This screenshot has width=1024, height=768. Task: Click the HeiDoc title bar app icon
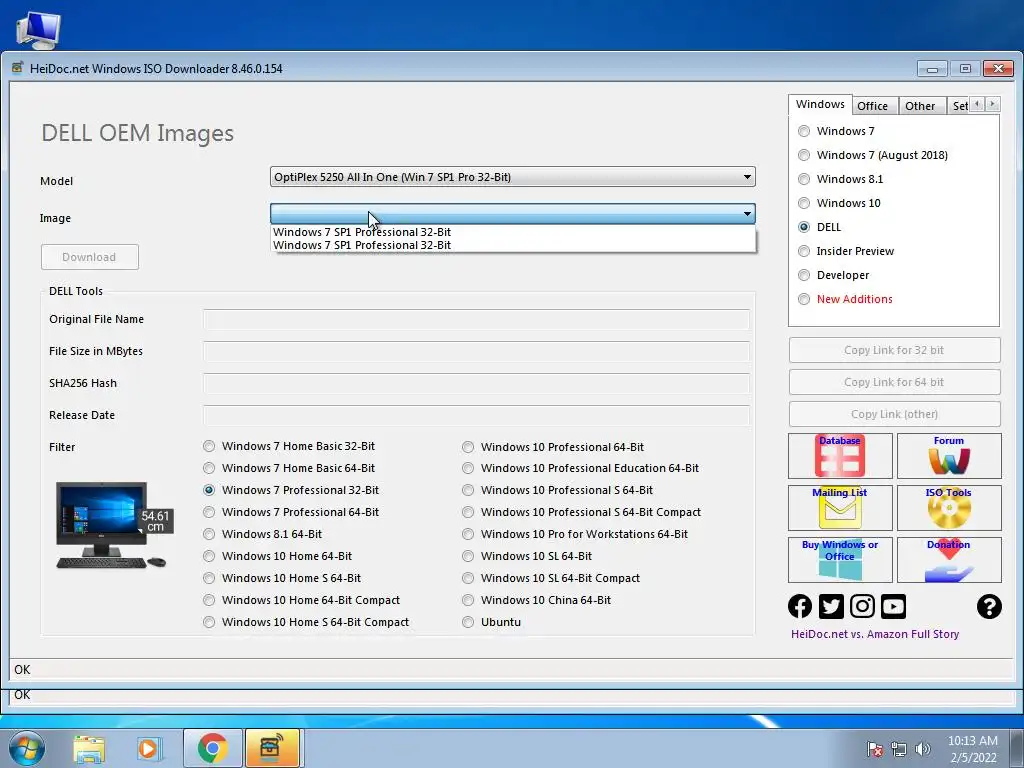pos(18,68)
